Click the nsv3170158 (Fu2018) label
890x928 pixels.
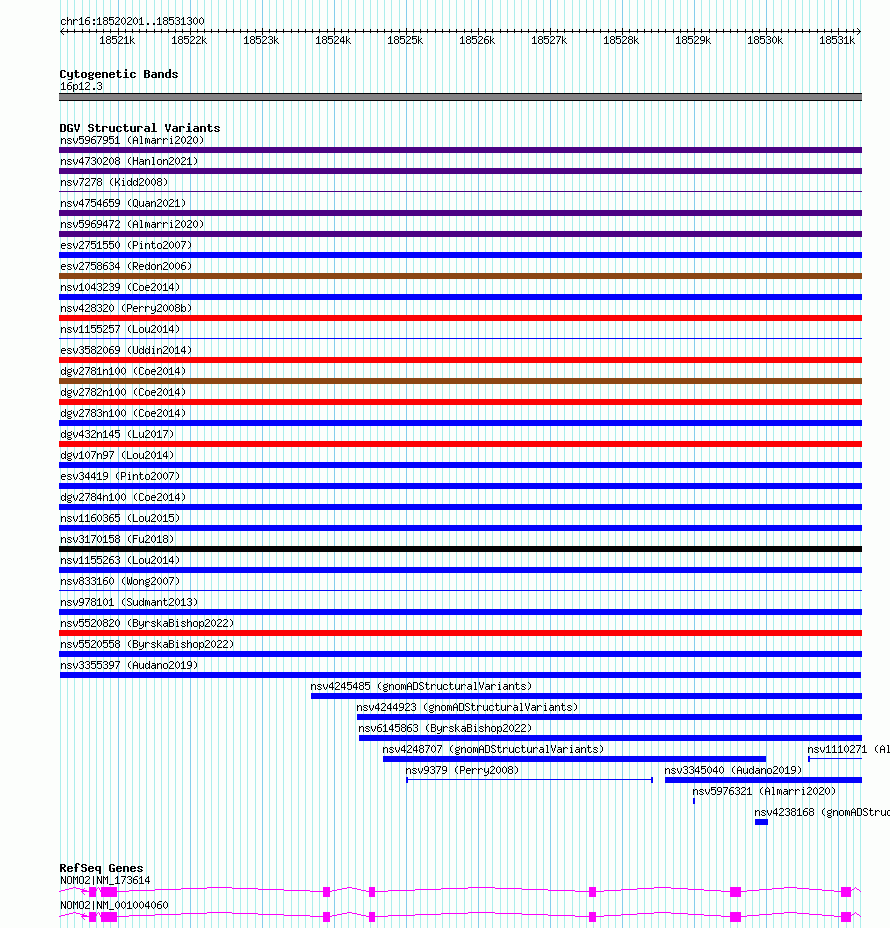tap(117, 539)
